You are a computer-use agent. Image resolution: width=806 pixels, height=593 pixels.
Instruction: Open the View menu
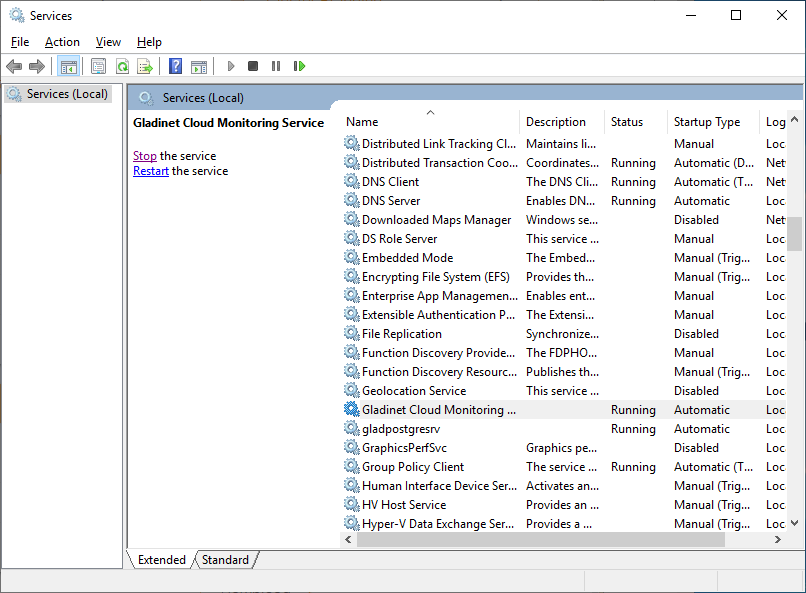[108, 42]
